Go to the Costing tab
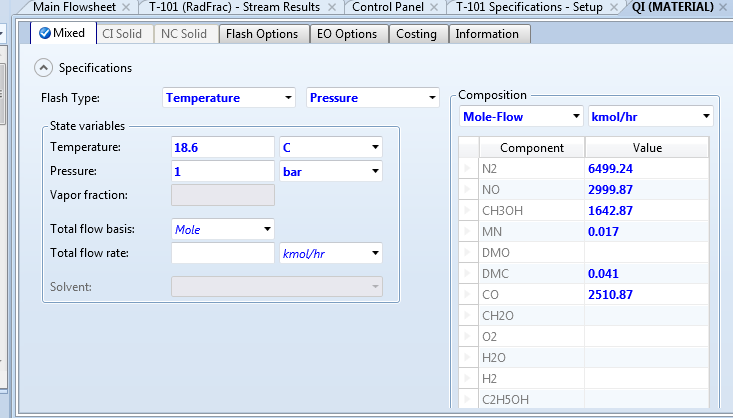 (x=417, y=34)
